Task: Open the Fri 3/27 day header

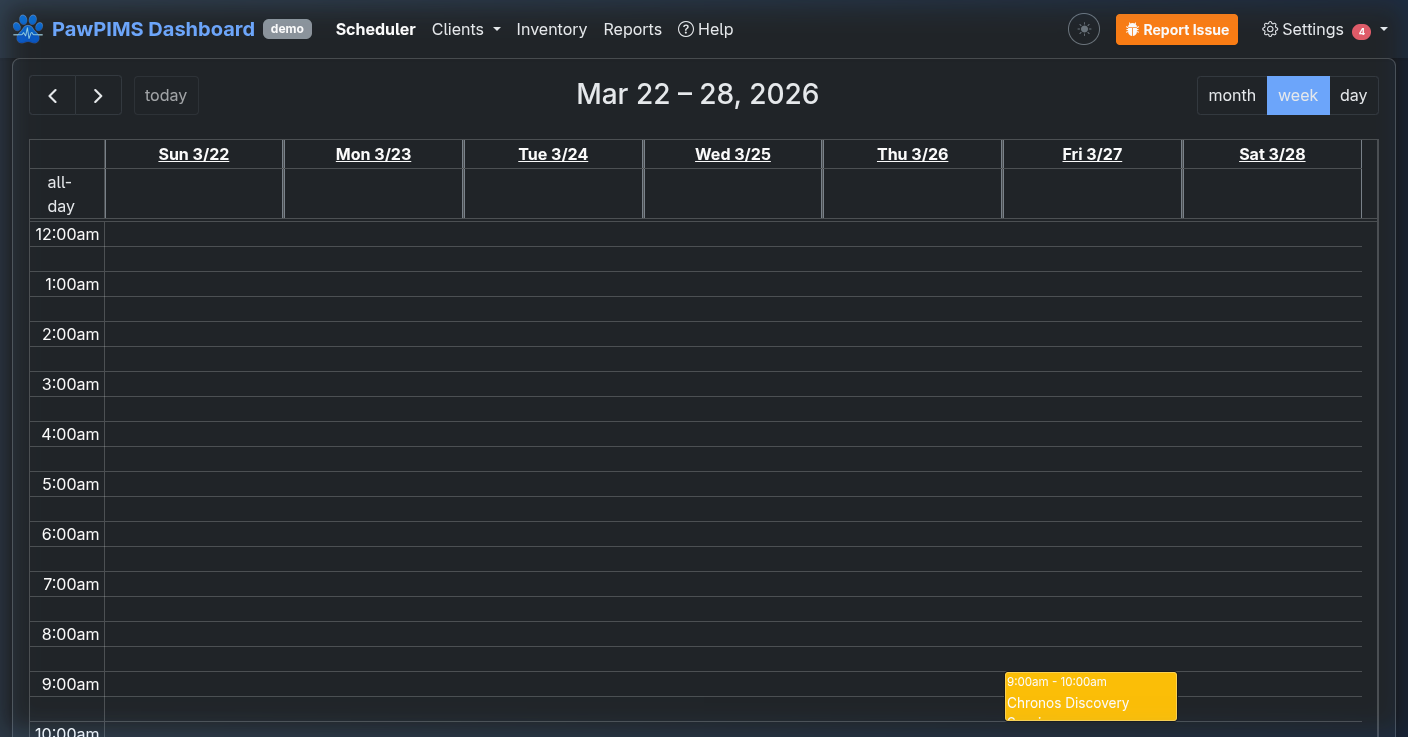Action: pyautogui.click(x=1092, y=154)
